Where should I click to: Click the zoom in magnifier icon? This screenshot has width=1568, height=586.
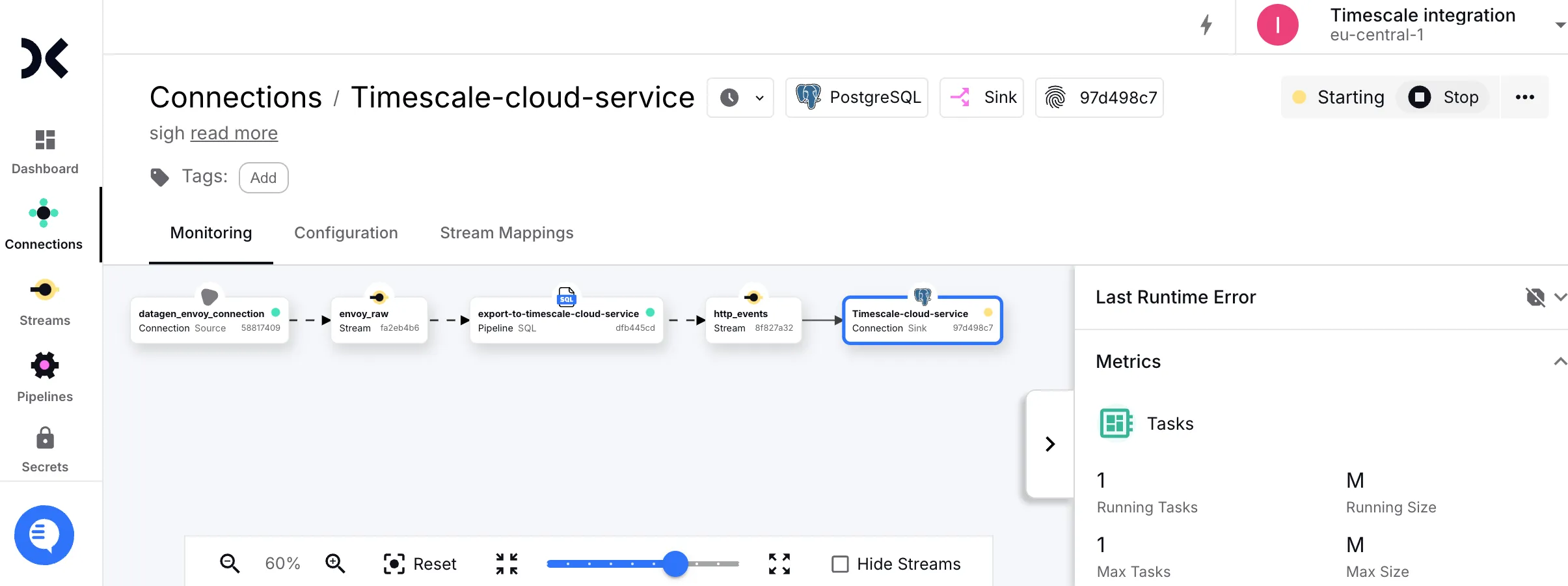pos(335,564)
